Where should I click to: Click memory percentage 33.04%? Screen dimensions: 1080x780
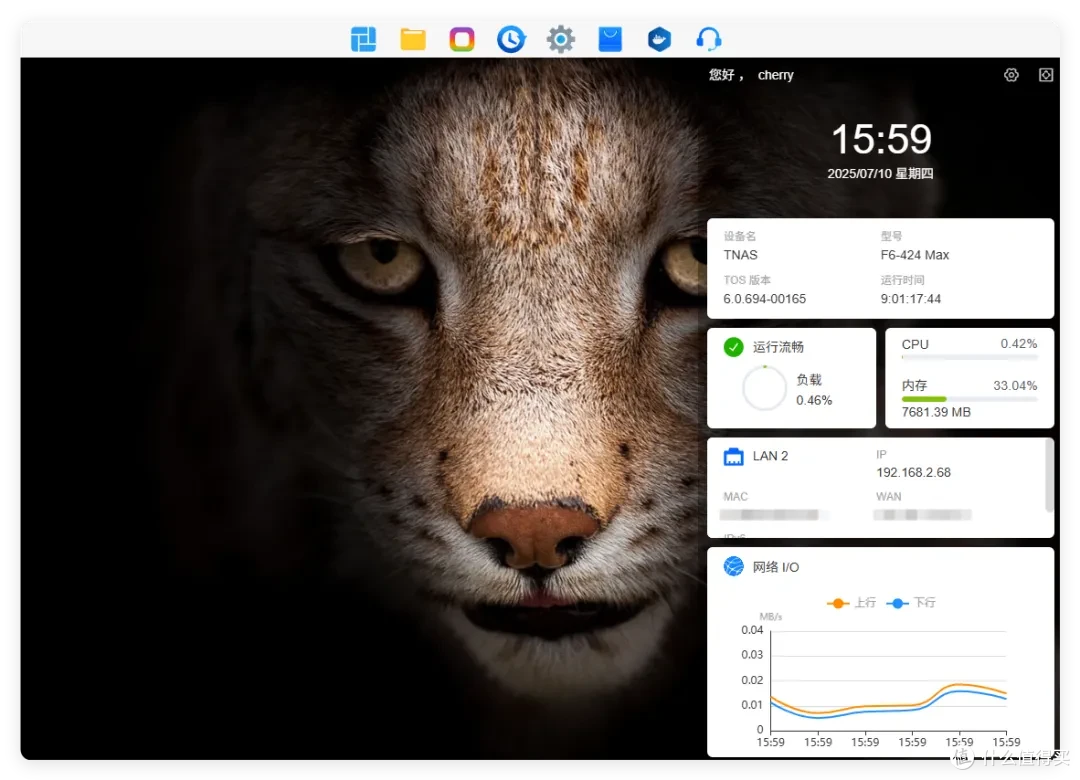1015,385
